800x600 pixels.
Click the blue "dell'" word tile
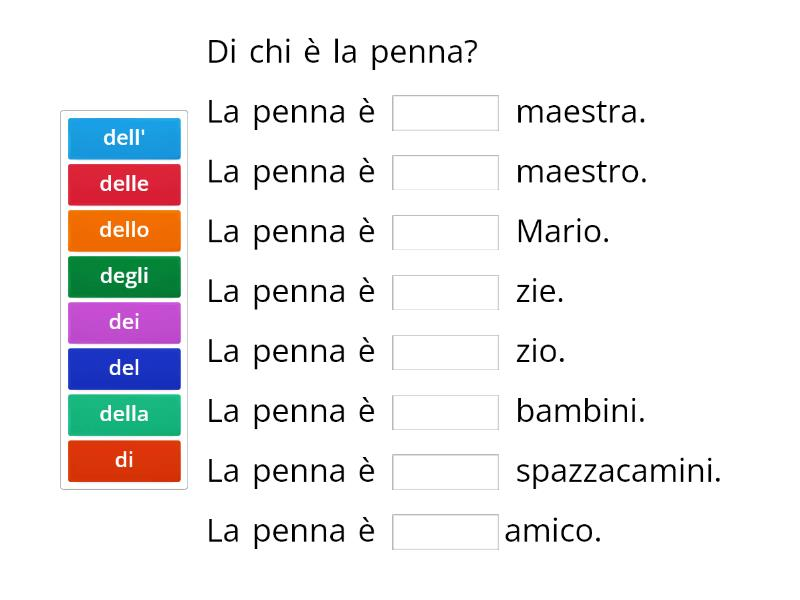pos(124,138)
